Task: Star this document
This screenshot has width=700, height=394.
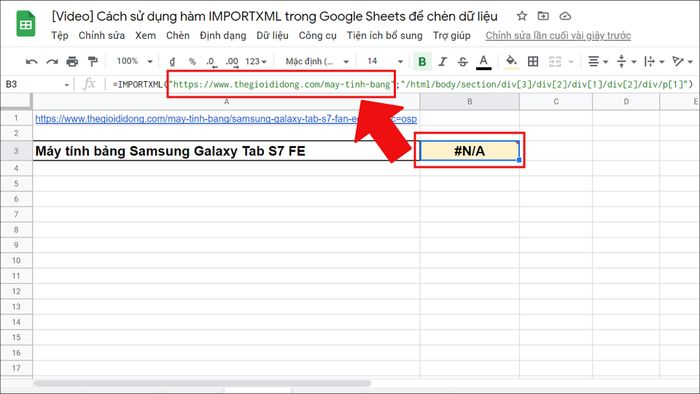Action: (521, 16)
